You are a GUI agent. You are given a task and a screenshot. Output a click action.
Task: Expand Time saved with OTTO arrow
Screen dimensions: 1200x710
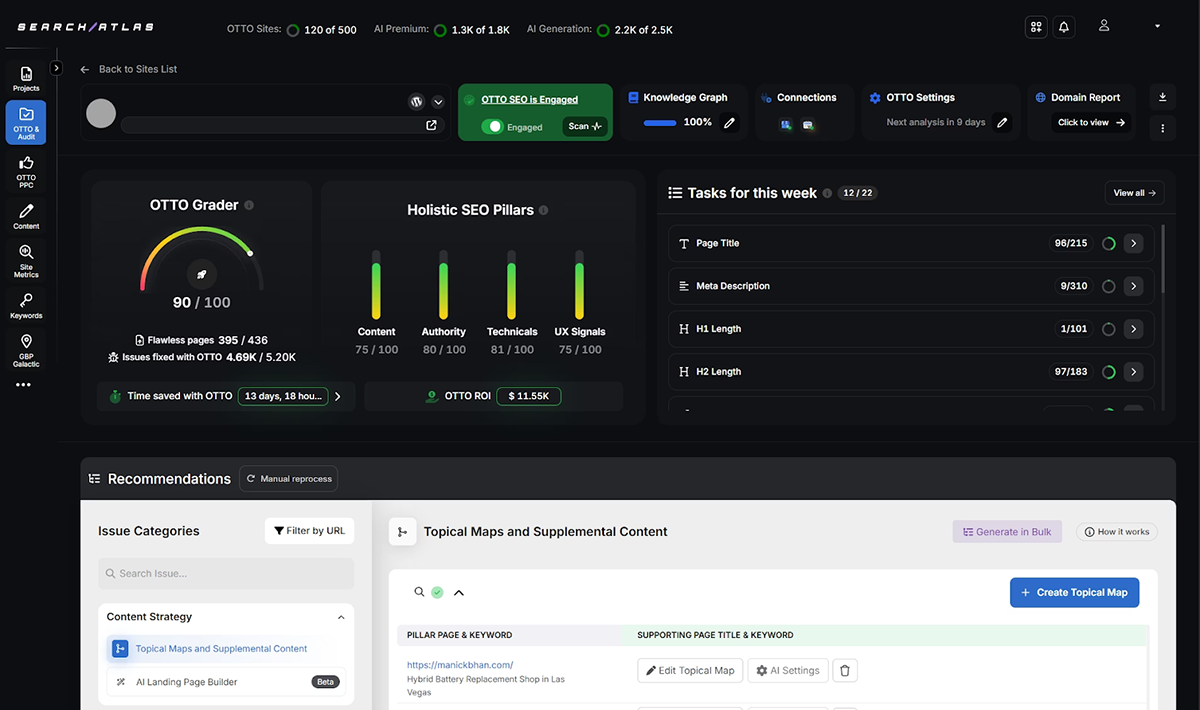[x=338, y=396]
